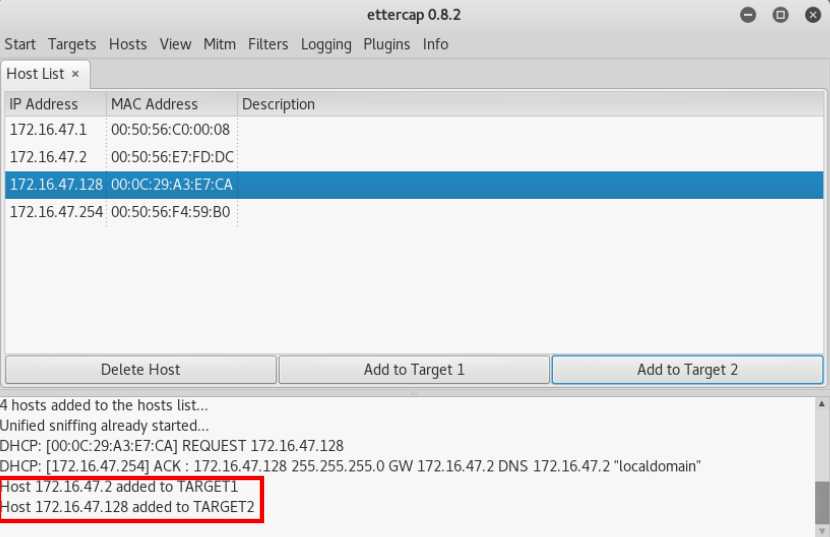Viewport: 830px width, 537px height.
Task: Click the Delete Host button
Action: click(141, 370)
